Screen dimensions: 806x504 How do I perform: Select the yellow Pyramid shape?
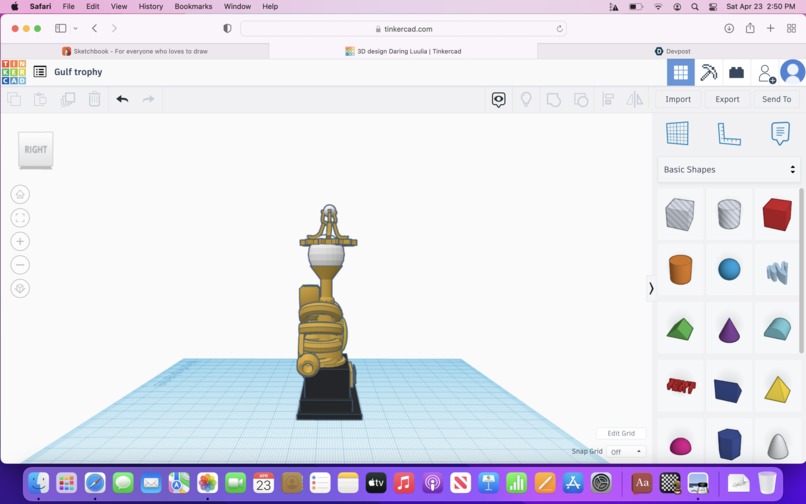click(777, 389)
